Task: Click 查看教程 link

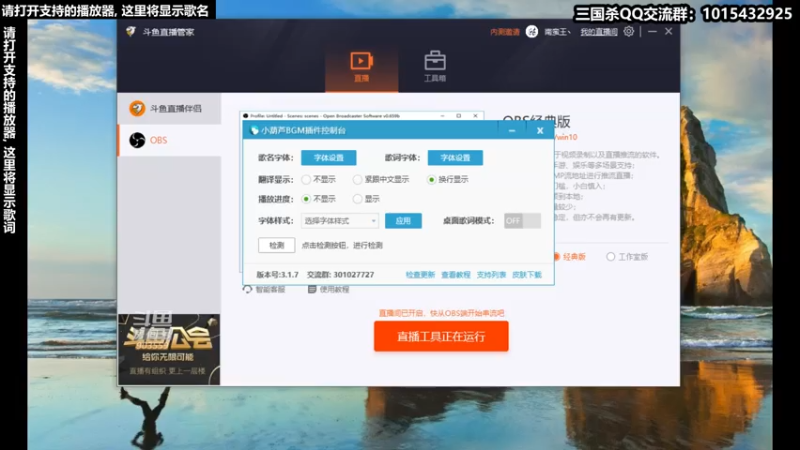Action: pyautogui.click(x=456, y=274)
